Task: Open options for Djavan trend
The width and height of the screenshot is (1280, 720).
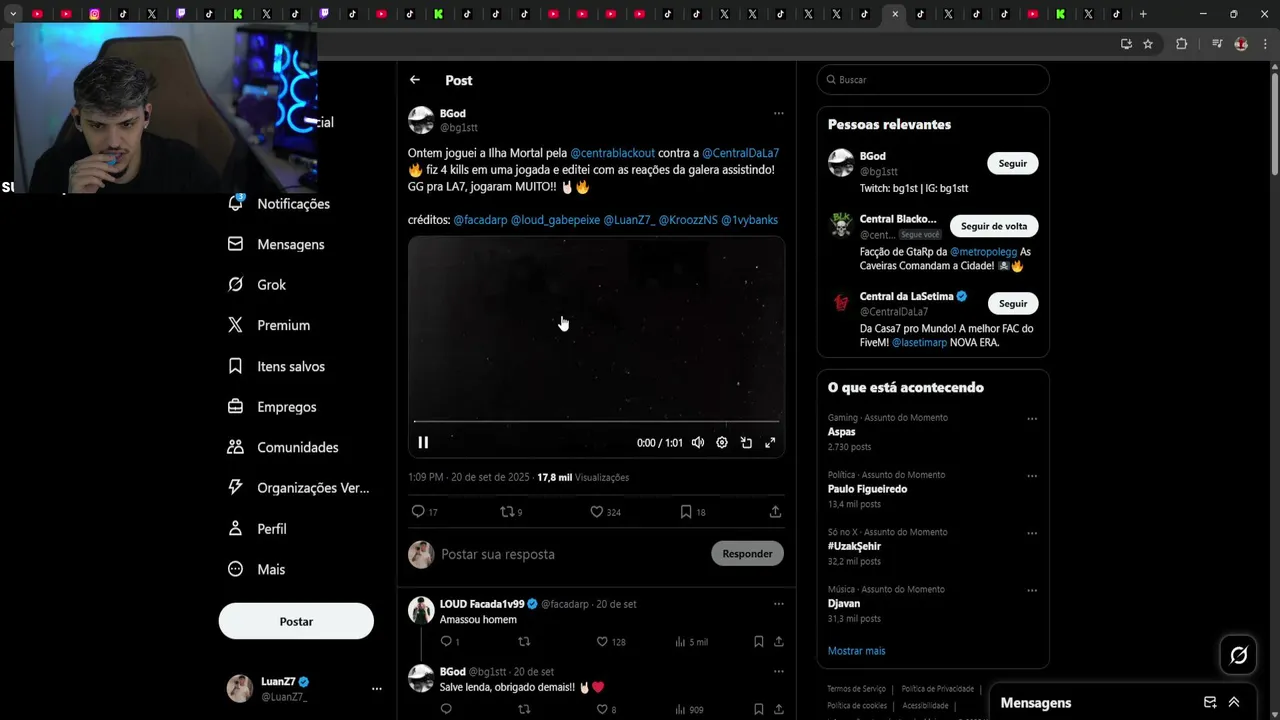Action: [x=1032, y=591]
